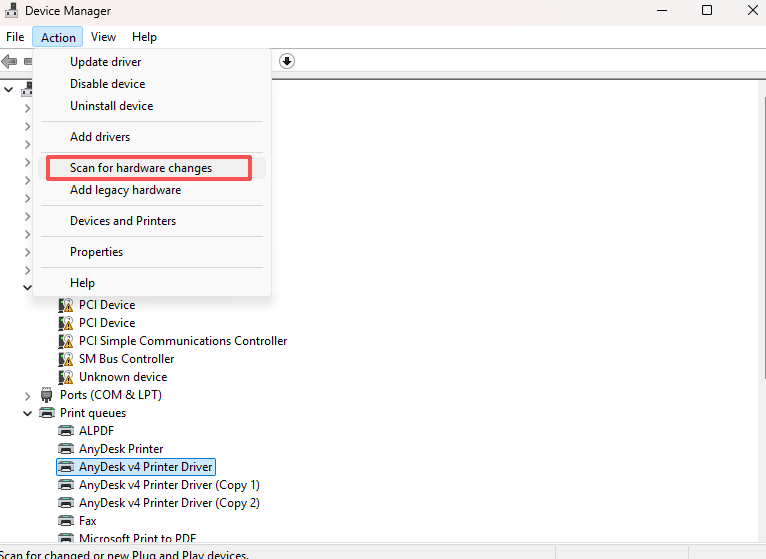The height and width of the screenshot is (559, 766).
Task: Click the Print queues printer icon
Action: (47, 413)
